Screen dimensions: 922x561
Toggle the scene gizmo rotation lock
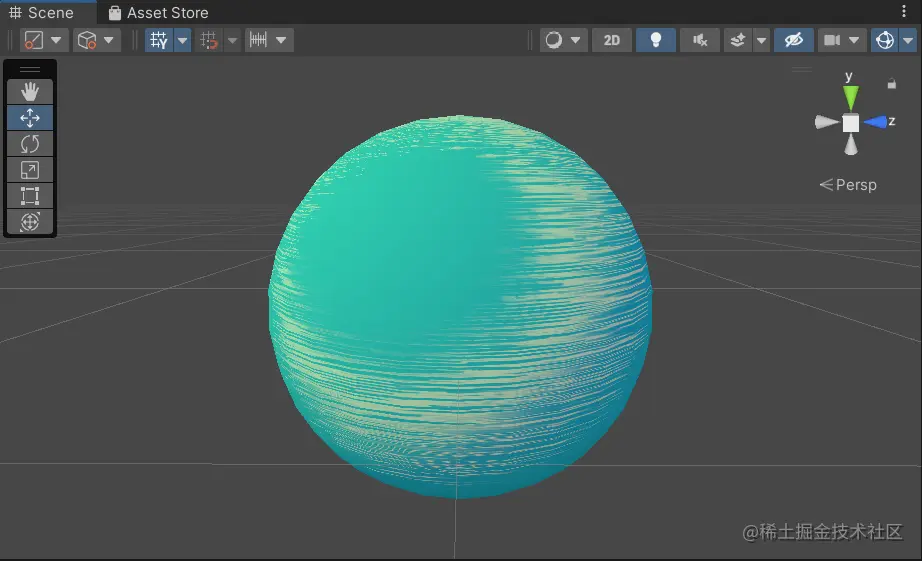(891, 84)
